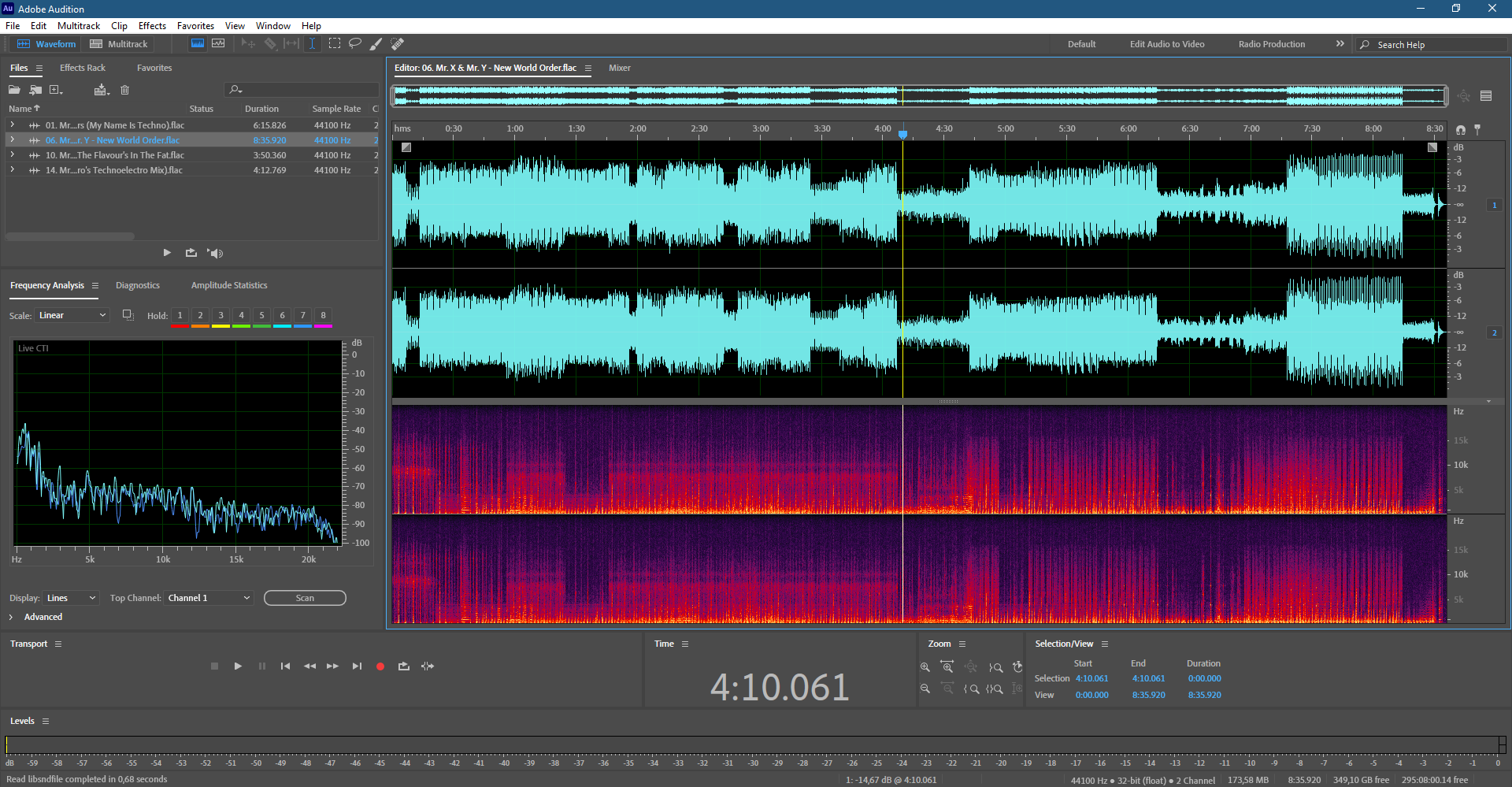Screen dimensions: 1512x787
Task: Open the Favorites menu in menu bar
Action: pos(195,26)
